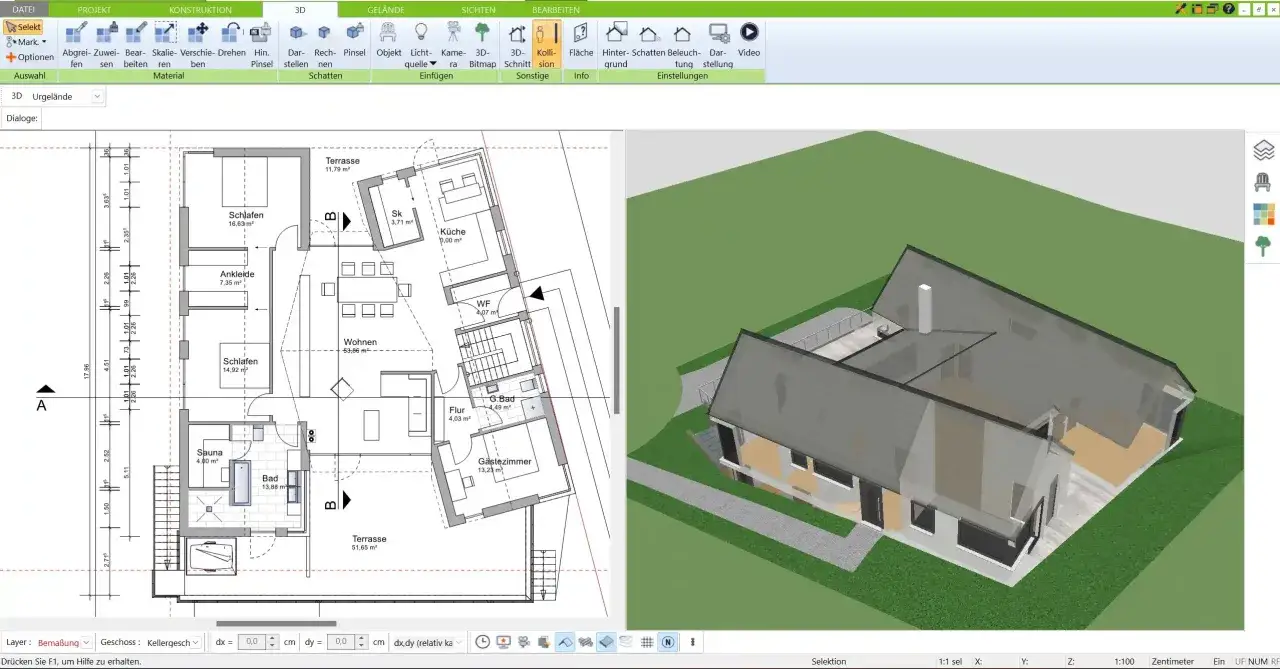Click the help question mark icon

pyautogui.click(x=1228, y=8)
